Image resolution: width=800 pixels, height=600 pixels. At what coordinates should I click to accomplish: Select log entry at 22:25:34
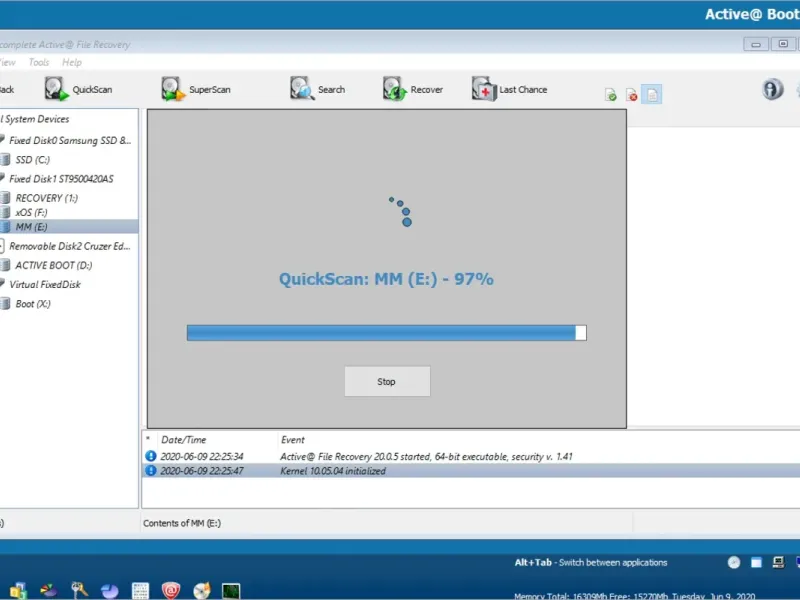pos(470,456)
